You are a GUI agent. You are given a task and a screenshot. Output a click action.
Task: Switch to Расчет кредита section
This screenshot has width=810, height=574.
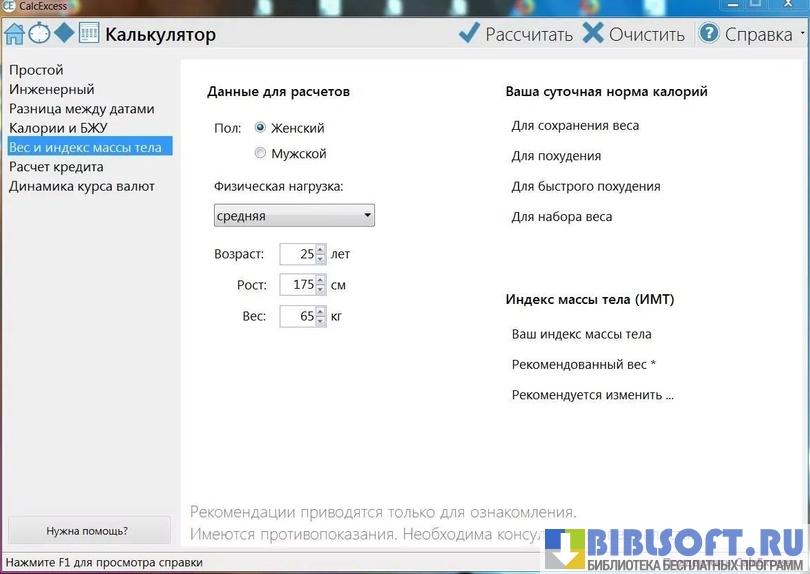pyautogui.click(x=56, y=167)
